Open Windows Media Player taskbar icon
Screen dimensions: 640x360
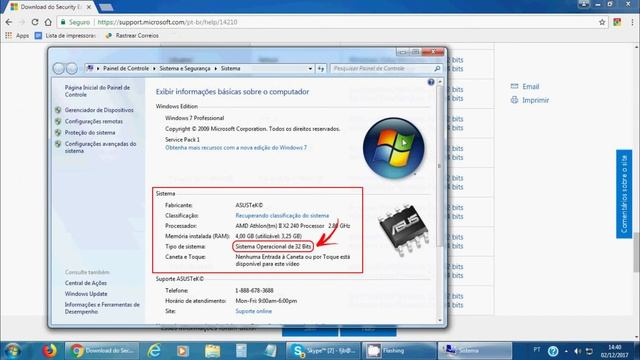(x=182, y=351)
